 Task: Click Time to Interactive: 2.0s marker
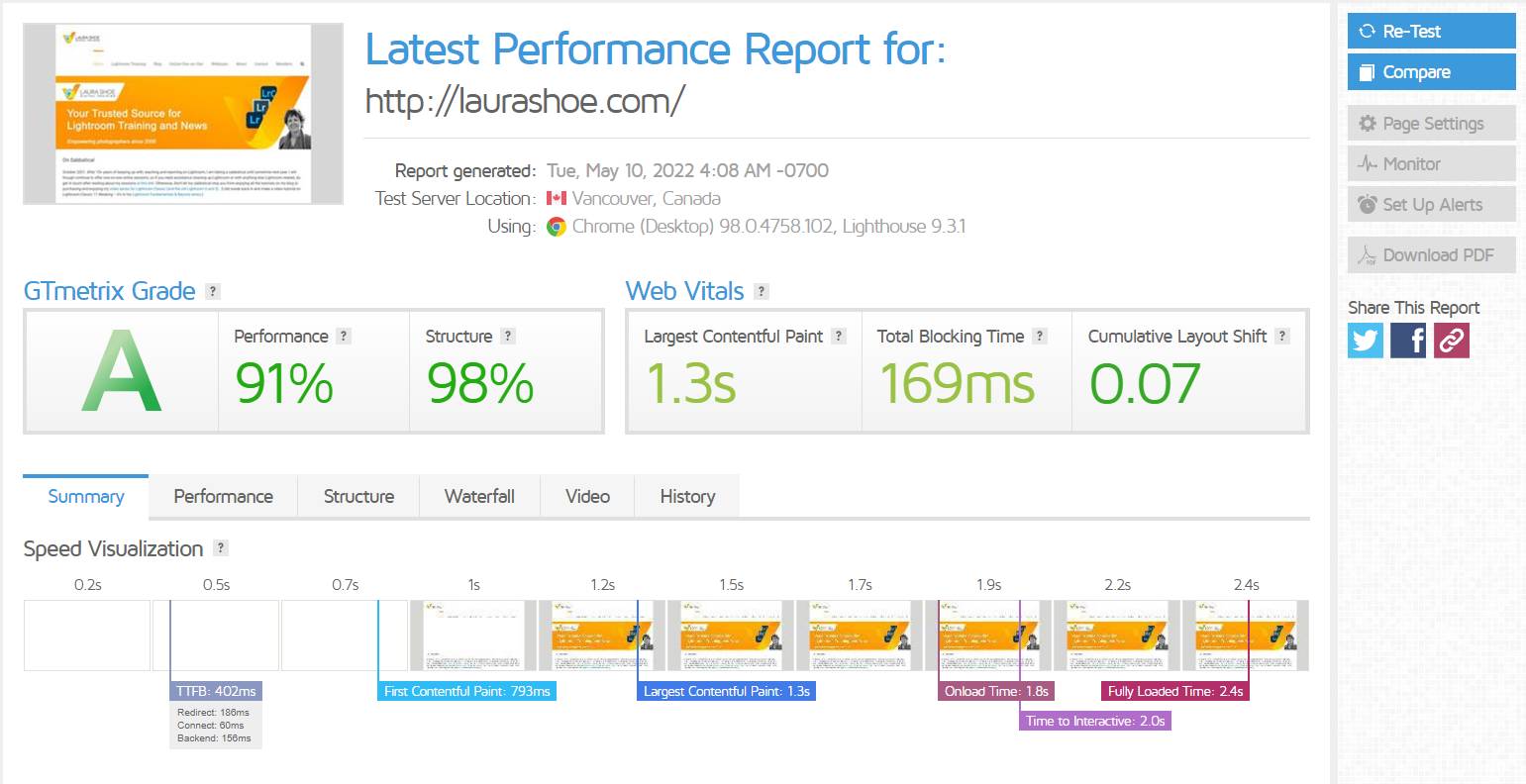click(x=1095, y=721)
